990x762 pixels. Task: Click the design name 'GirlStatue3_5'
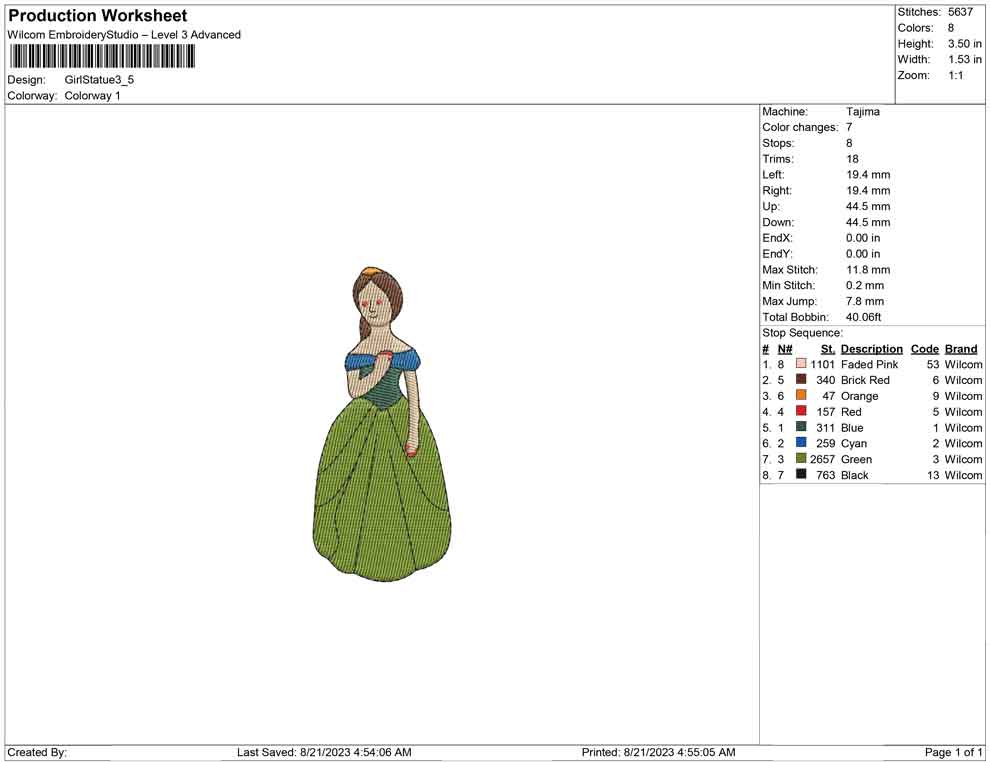[99, 80]
